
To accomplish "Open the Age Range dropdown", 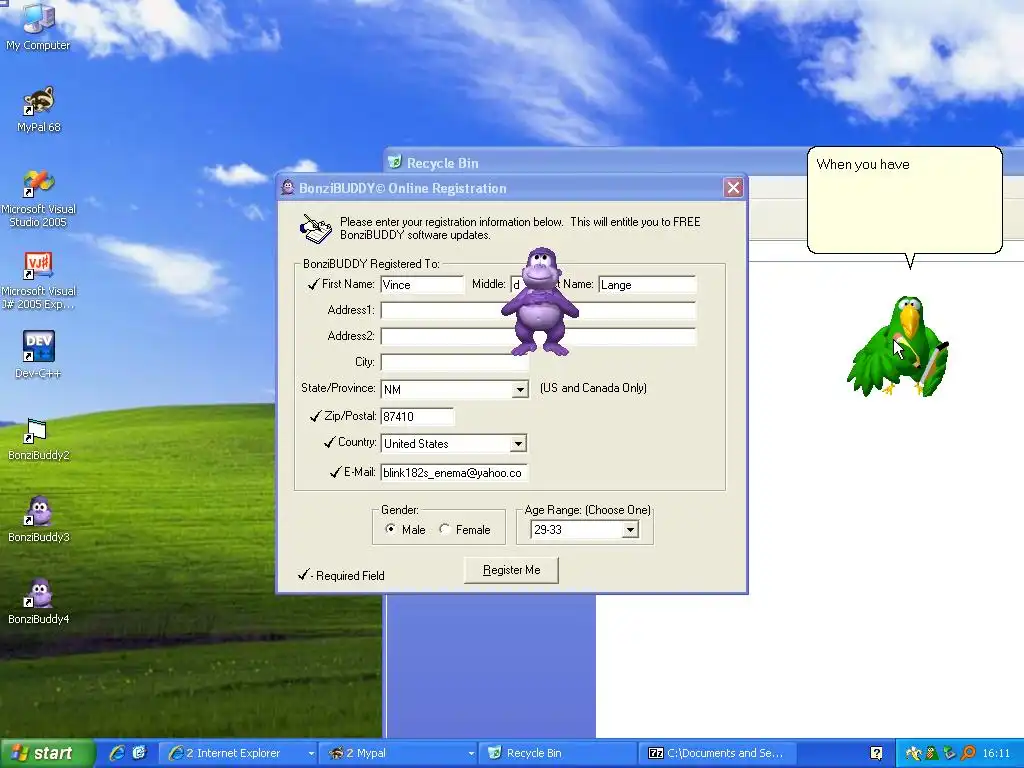I will pos(630,530).
